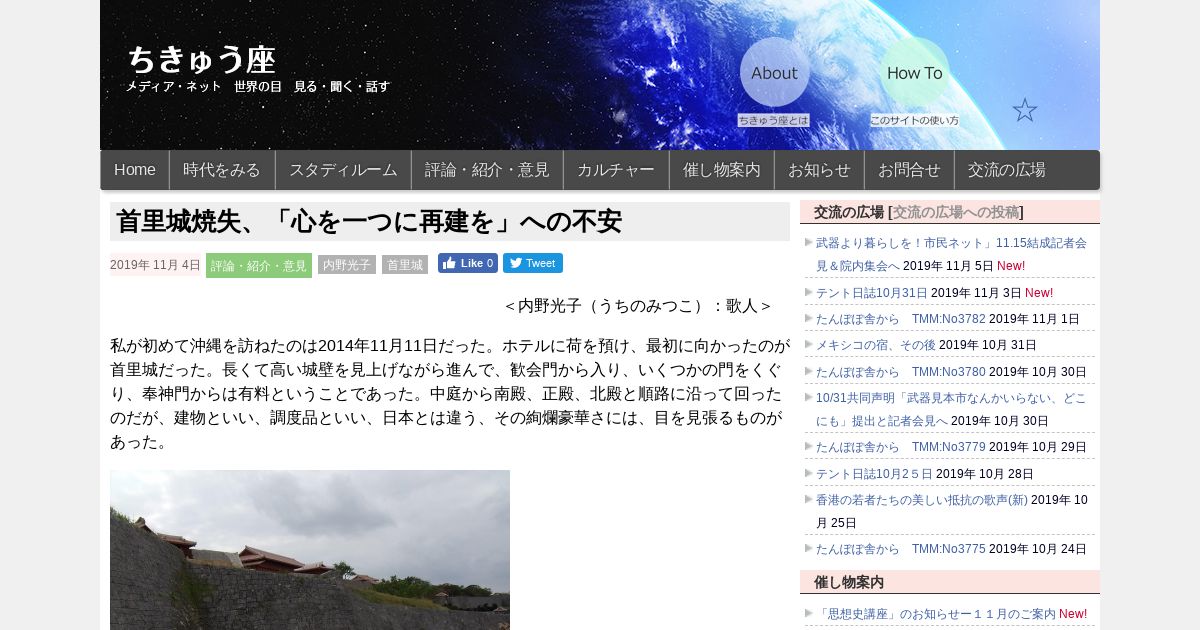Open the スタディルーム menu item
Image resolution: width=1200 pixels, height=630 pixels.
click(343, 170)
